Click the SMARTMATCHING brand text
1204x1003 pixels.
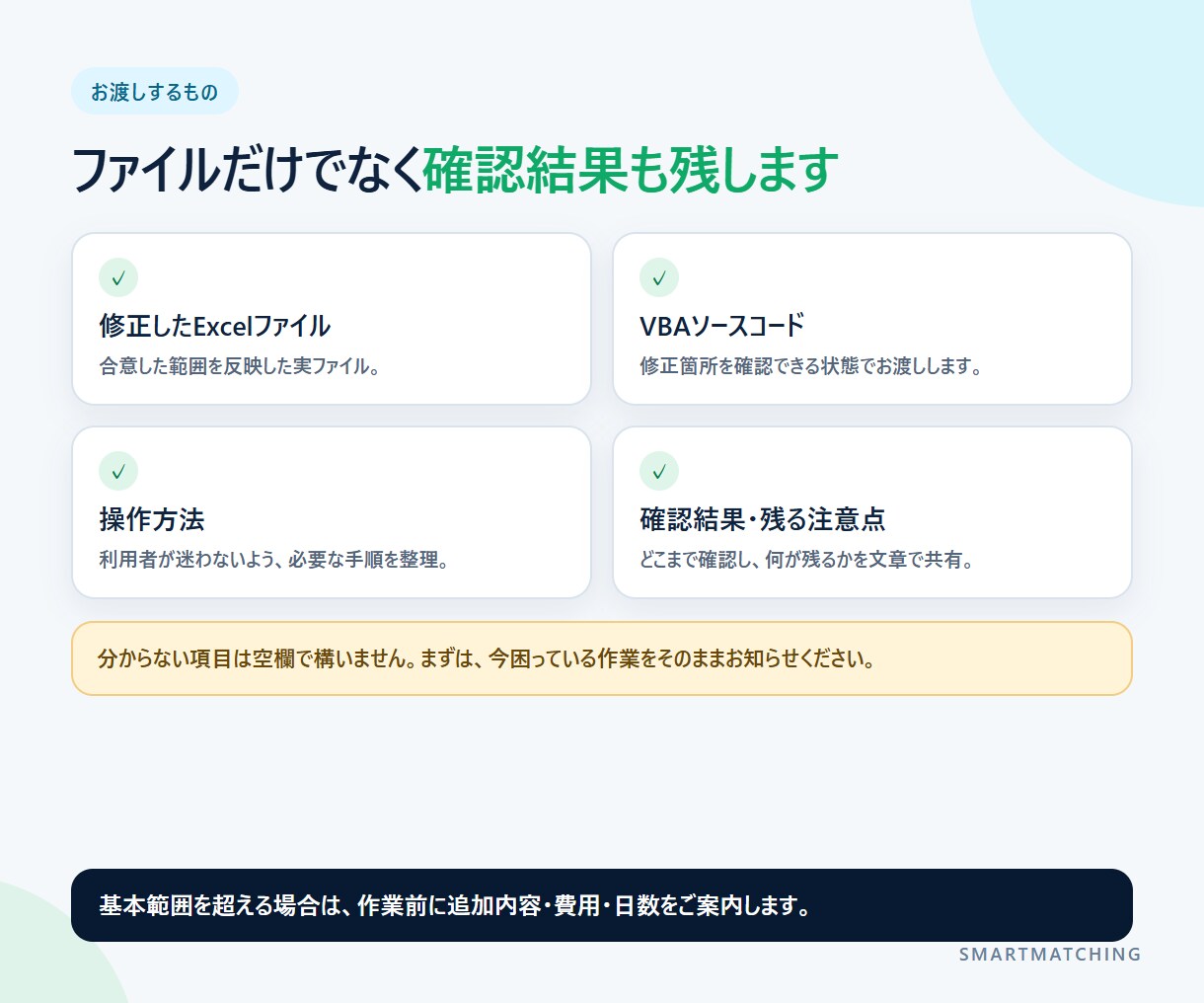click(x=1050, y=955)
